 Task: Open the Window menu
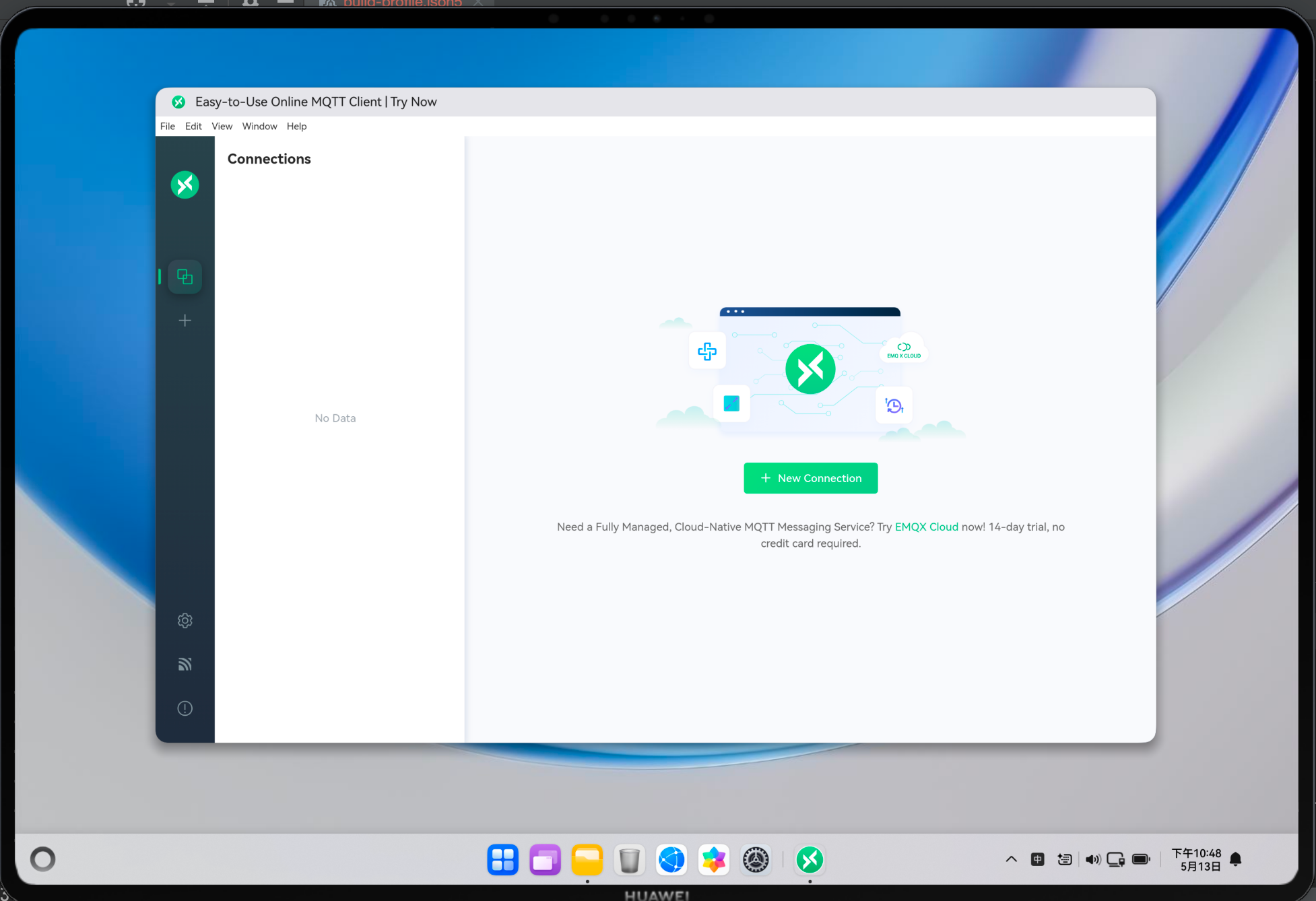[259, 126]
